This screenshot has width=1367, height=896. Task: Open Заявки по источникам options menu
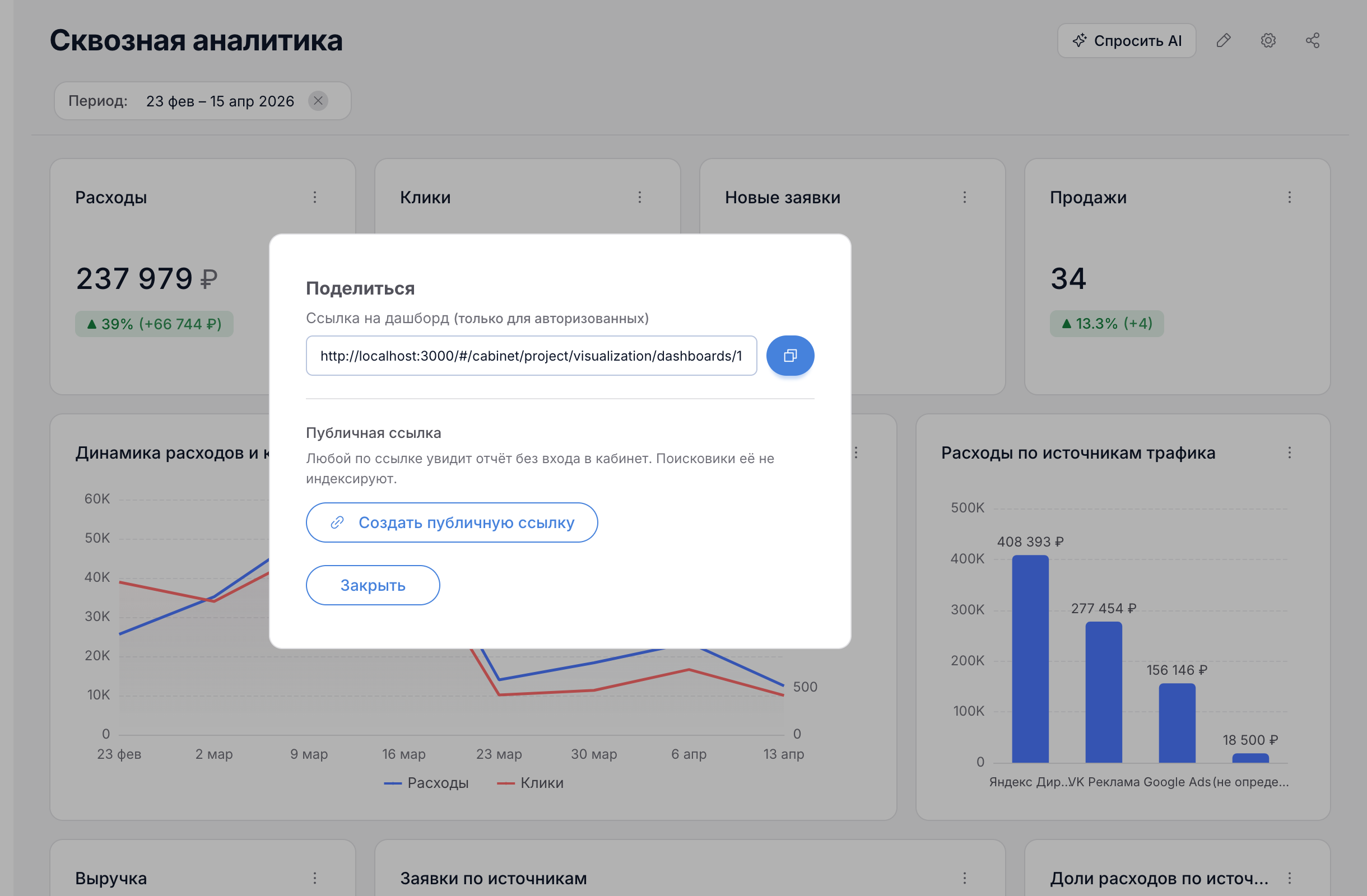[x=965, y=878]
